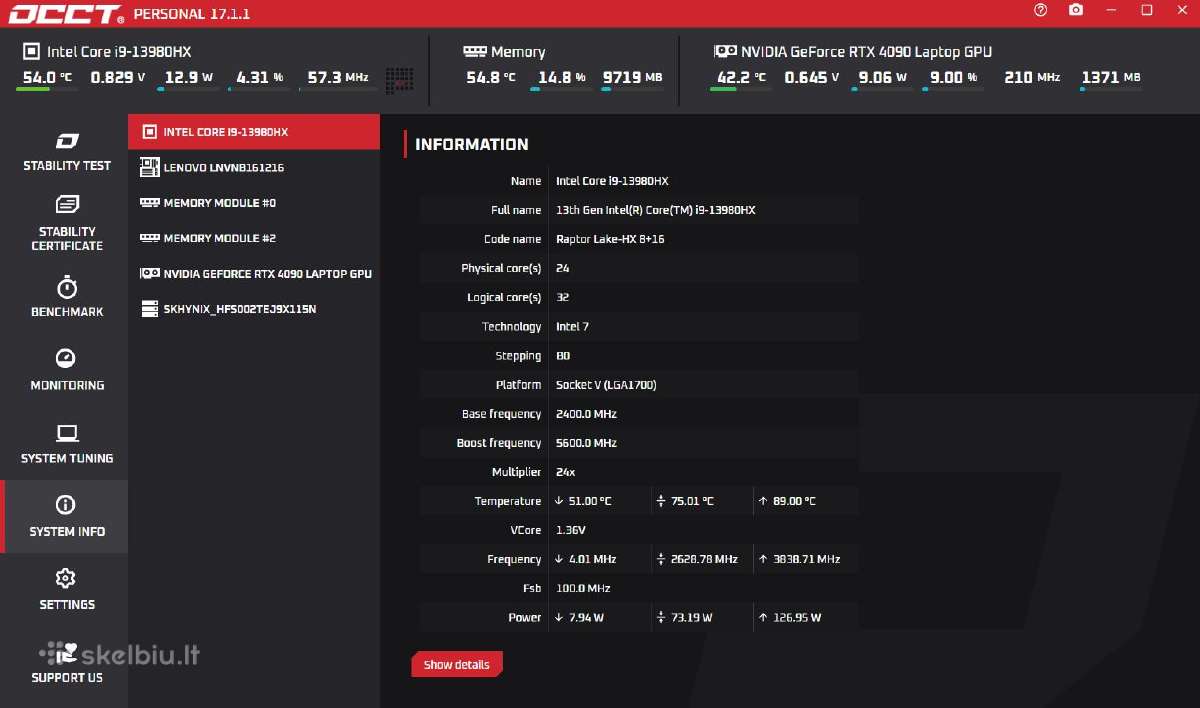Click the Memory module icon in header

(x=475, y=51)
